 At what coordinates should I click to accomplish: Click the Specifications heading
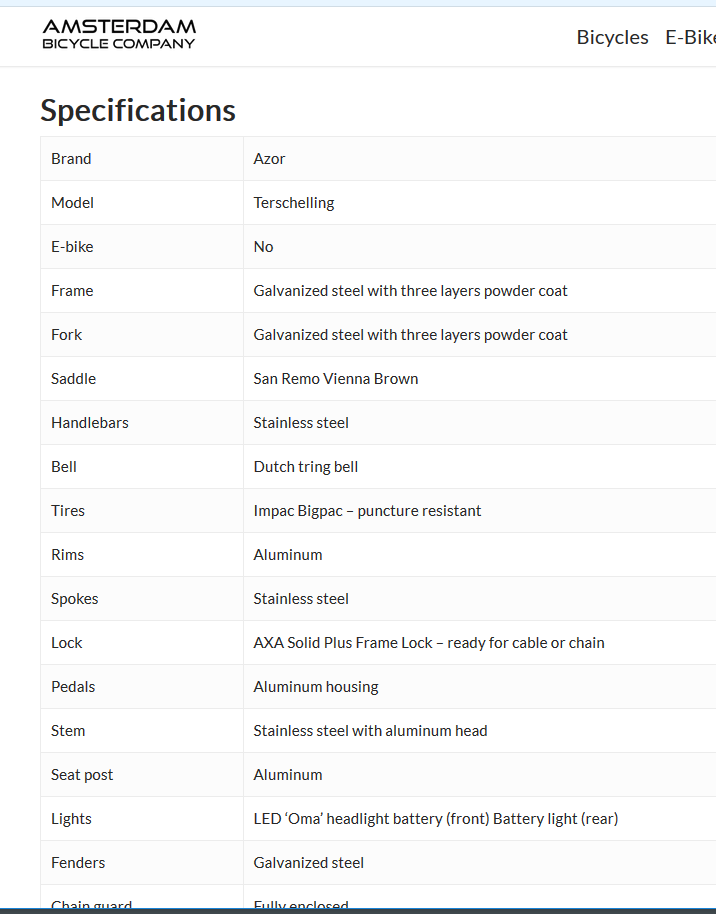tap(138, 110)
